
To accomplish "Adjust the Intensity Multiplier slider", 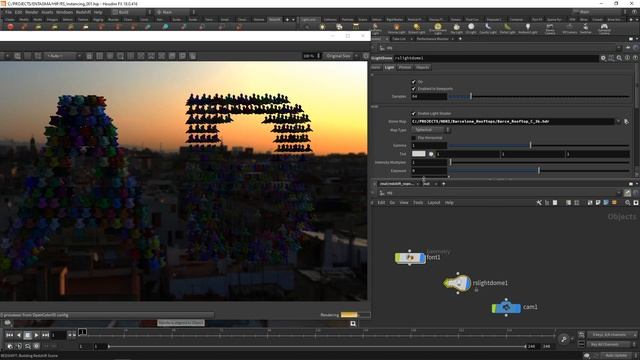I will click(x=539, y=162).
